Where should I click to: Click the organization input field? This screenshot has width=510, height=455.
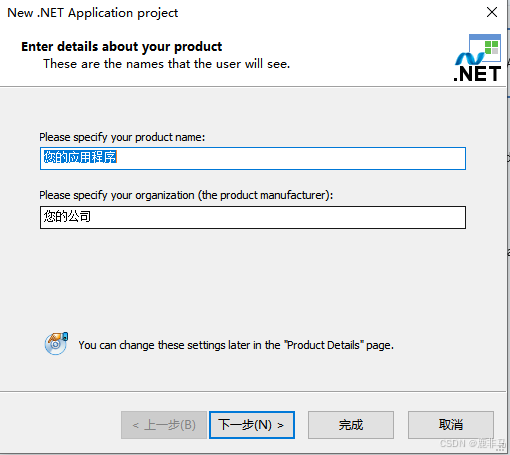tap(253, 217)
